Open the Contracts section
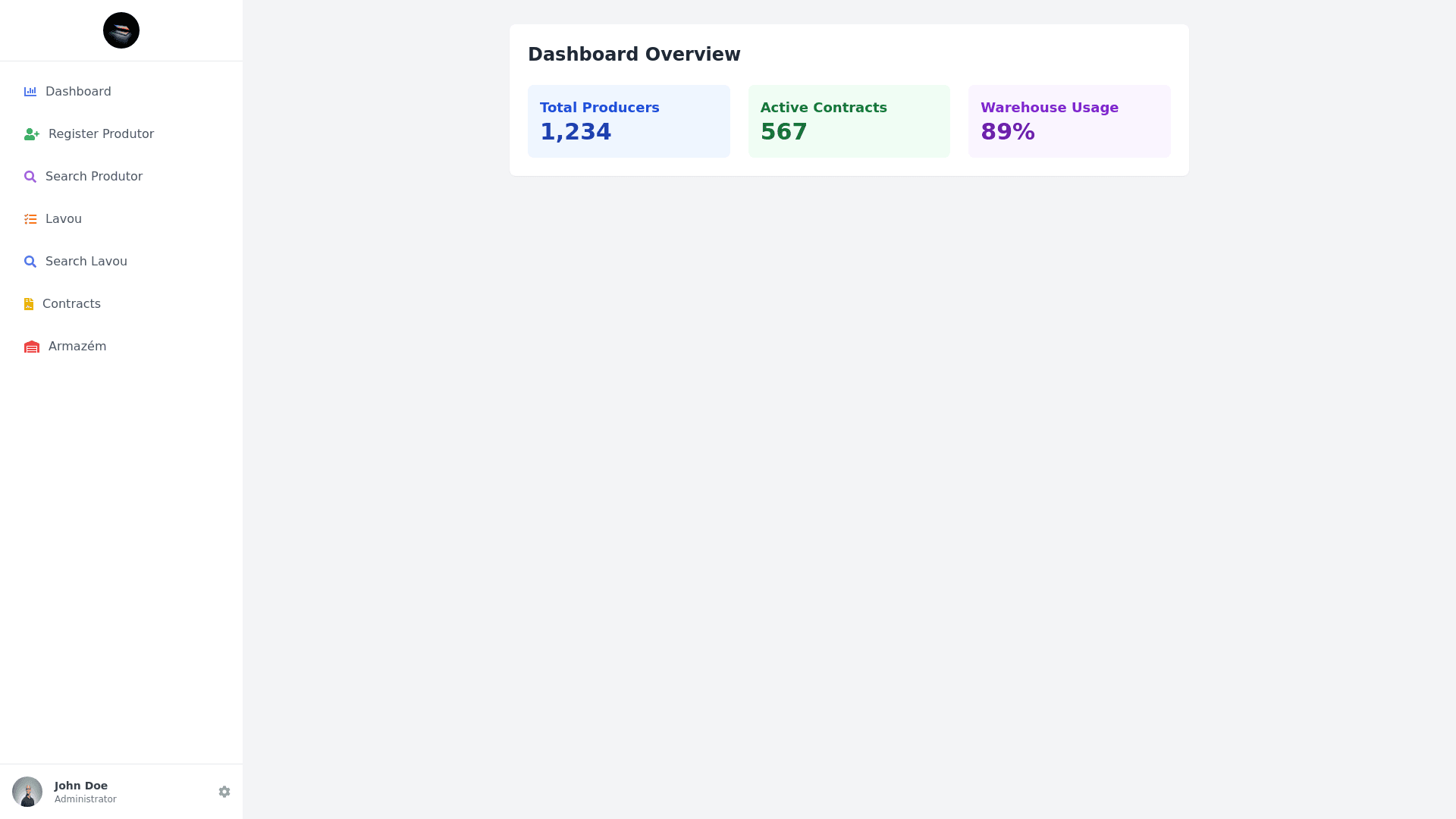The width and height of the screenshot is (1456, 819). click(71, 304)
